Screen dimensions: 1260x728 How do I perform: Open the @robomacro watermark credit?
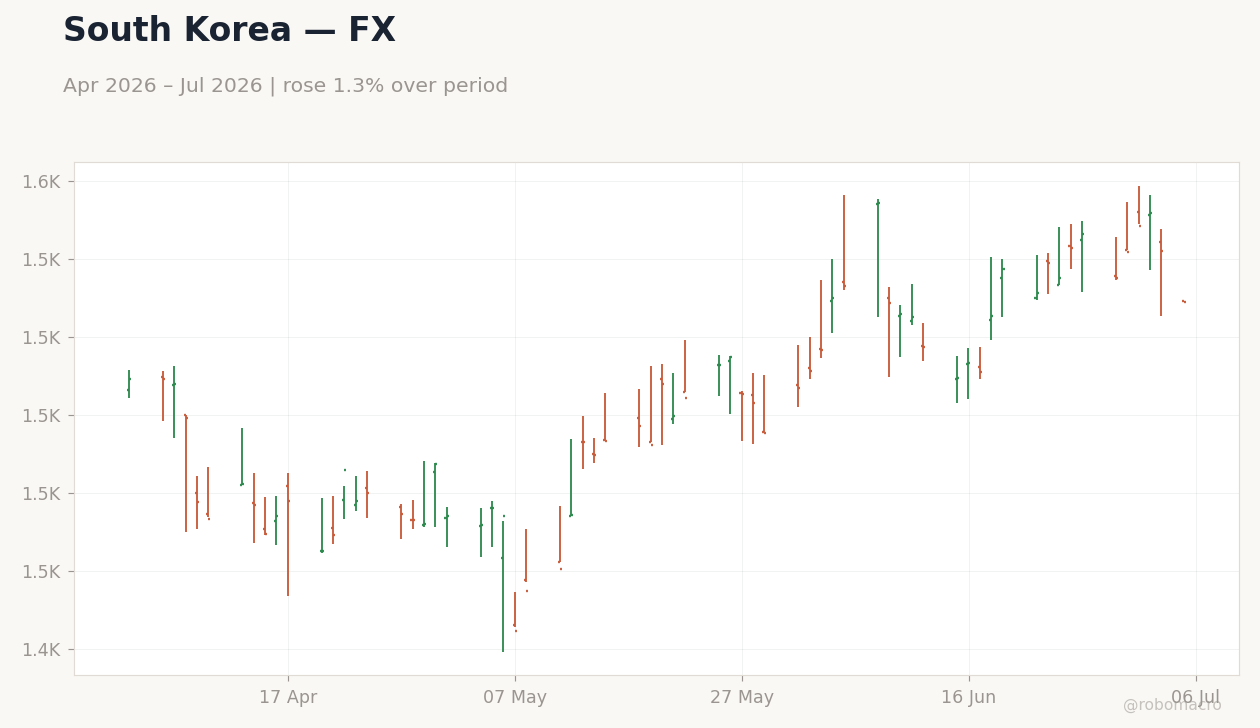coord(1172,705)
